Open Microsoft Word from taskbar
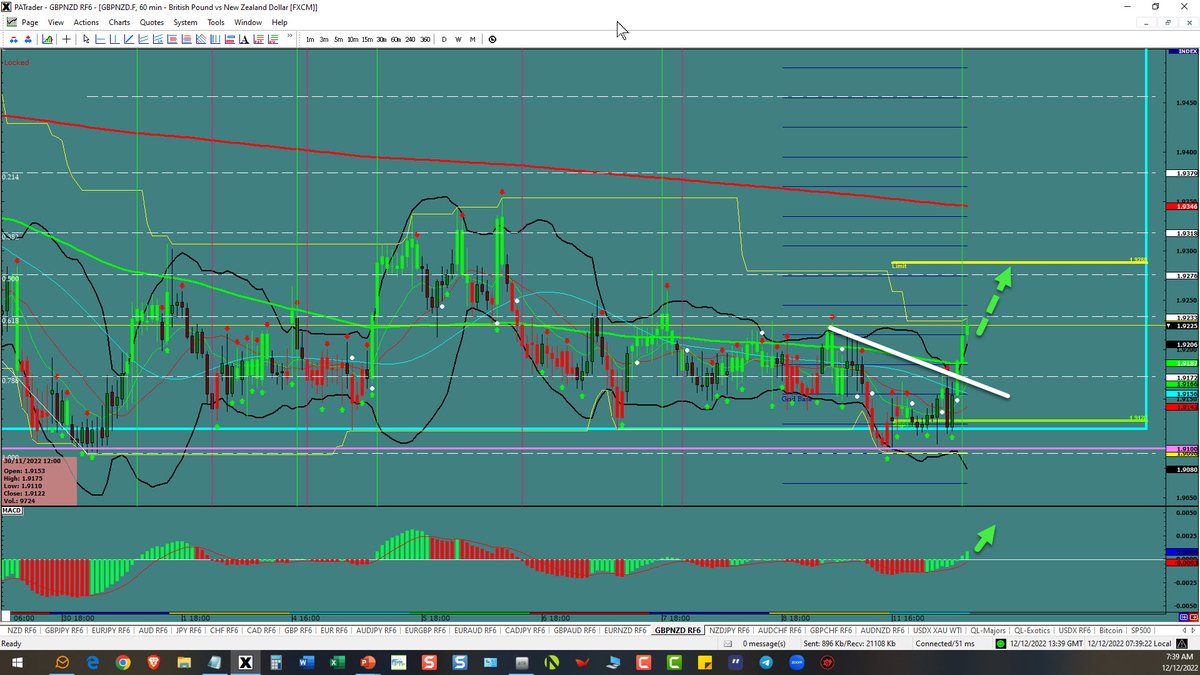The width and height of the screenshot is (1200, 675). click(306, 662)
